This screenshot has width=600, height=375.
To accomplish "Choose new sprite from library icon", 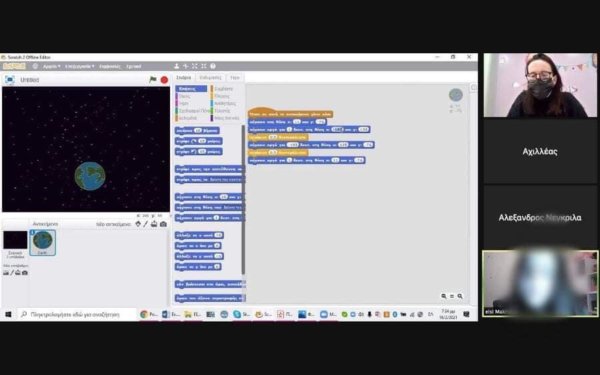I will 138,224.
